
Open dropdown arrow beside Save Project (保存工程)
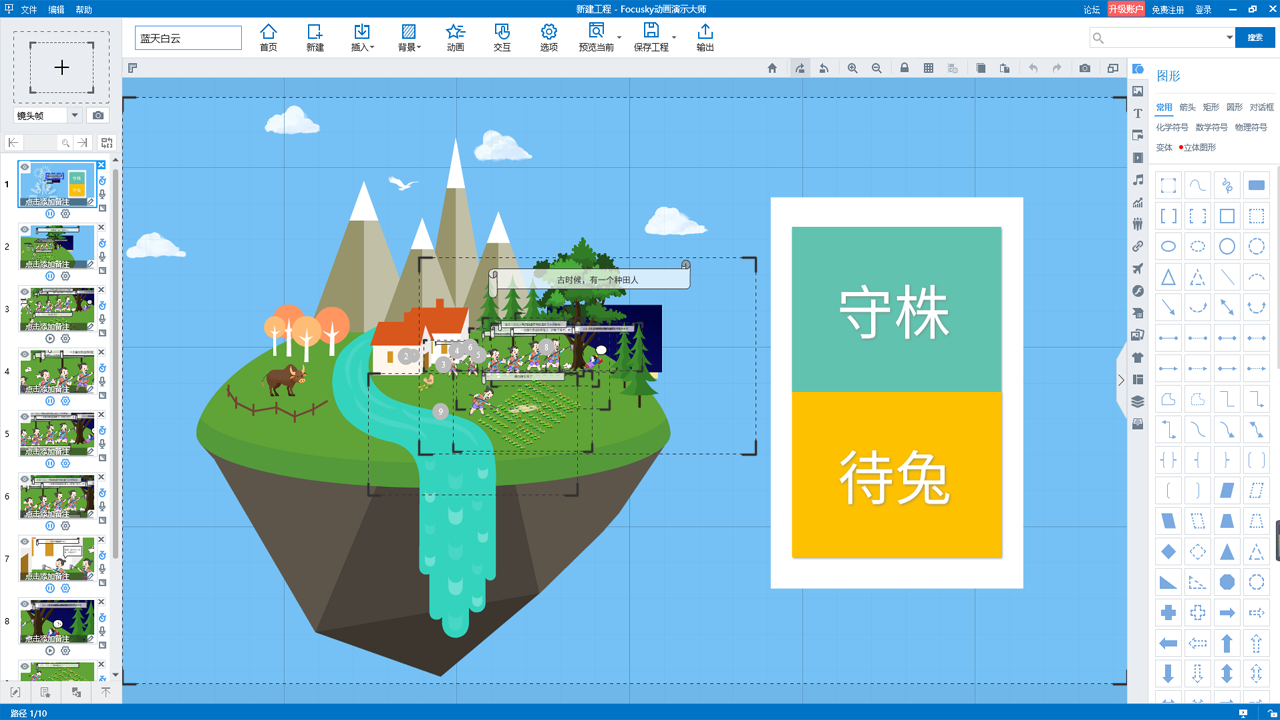click(674, 38)
